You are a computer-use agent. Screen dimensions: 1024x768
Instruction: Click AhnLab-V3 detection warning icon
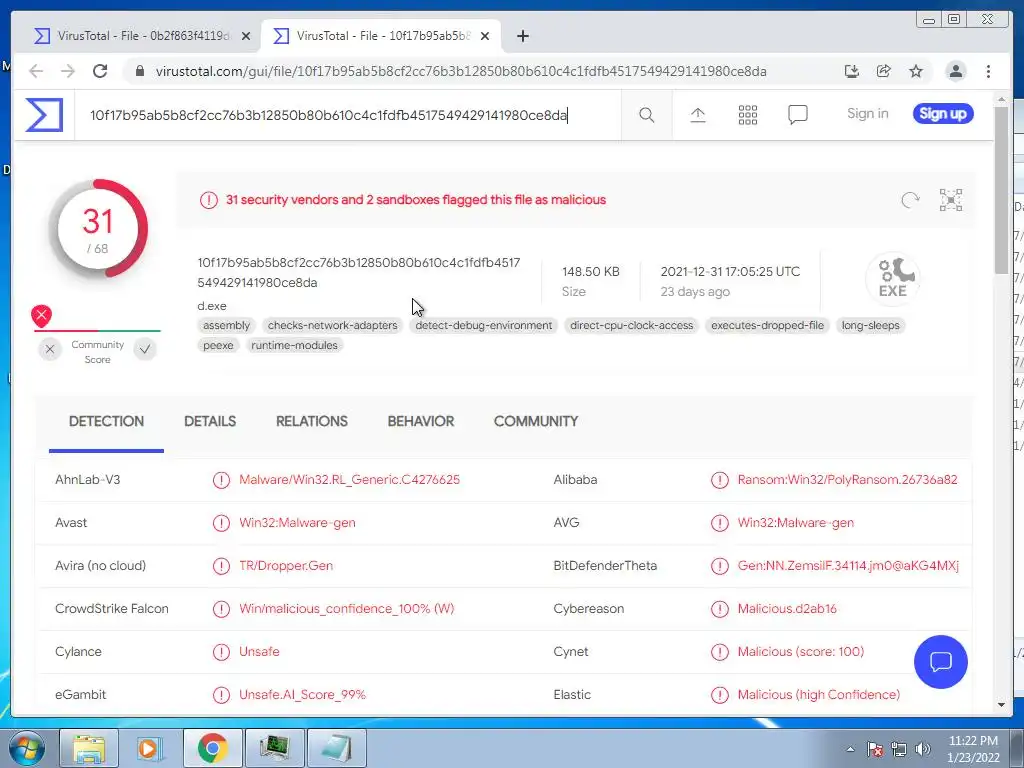point(221,480)
